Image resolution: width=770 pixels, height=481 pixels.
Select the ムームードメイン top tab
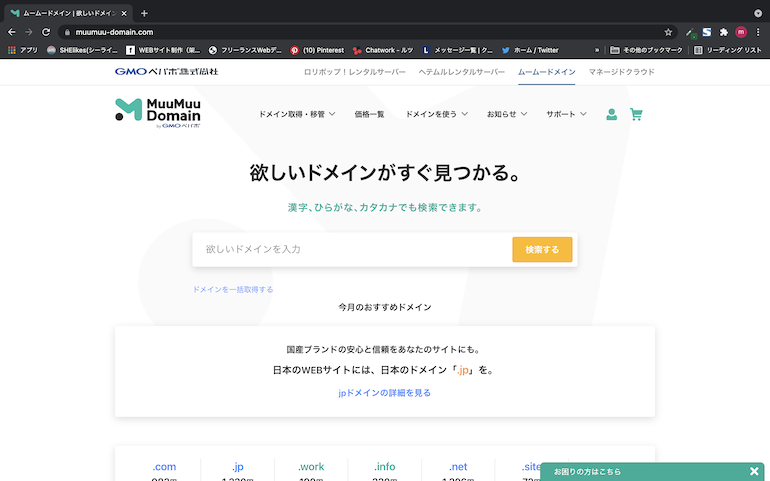(547, 72)
